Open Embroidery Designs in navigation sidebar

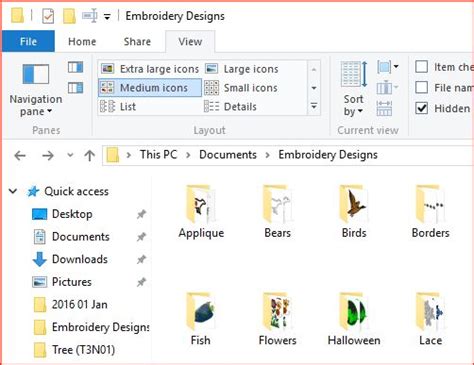[x=91, y=327]
